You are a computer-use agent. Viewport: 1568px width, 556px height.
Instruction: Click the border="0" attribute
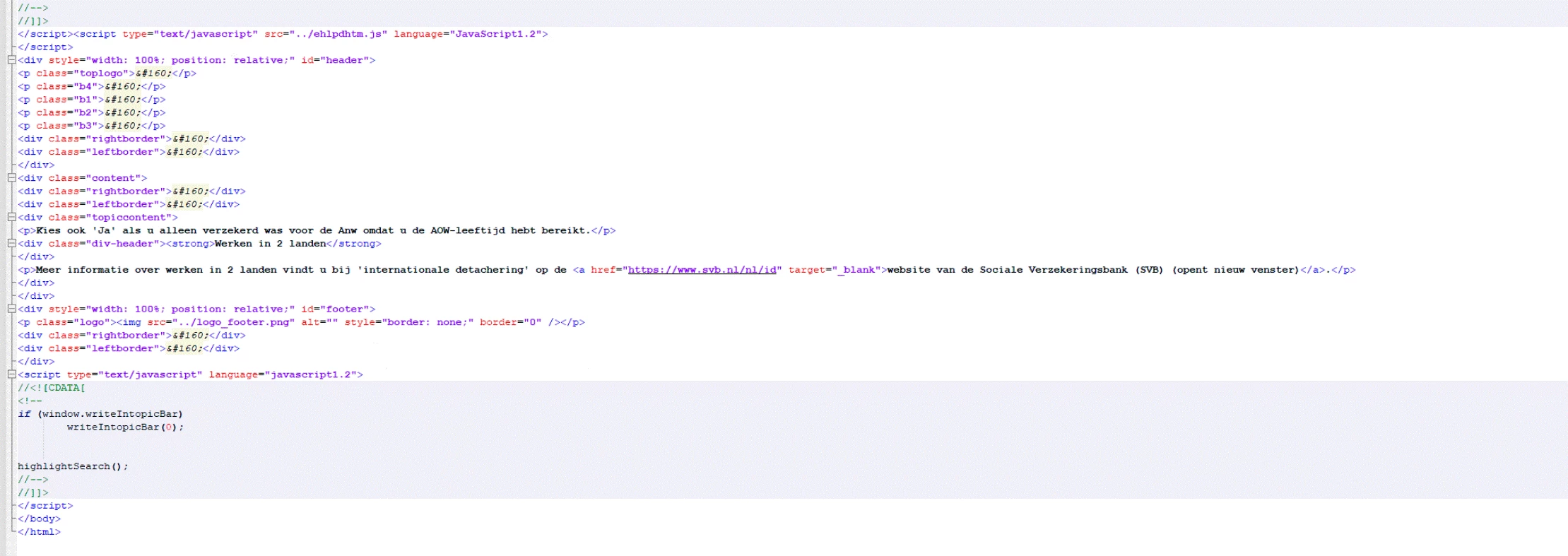point(511,322)
